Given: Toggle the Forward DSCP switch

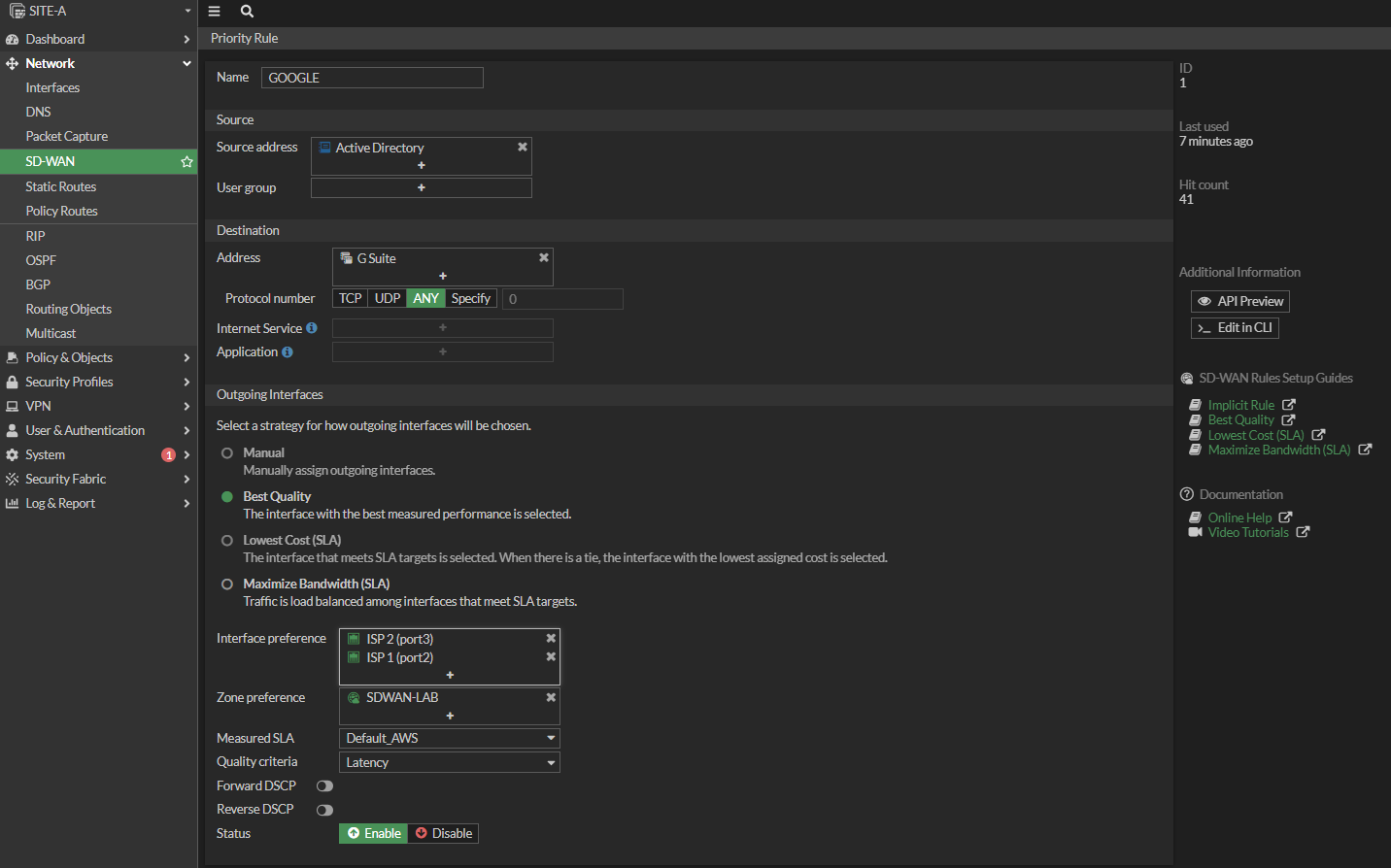Looking at the screenshot, I should click(324, 786).
